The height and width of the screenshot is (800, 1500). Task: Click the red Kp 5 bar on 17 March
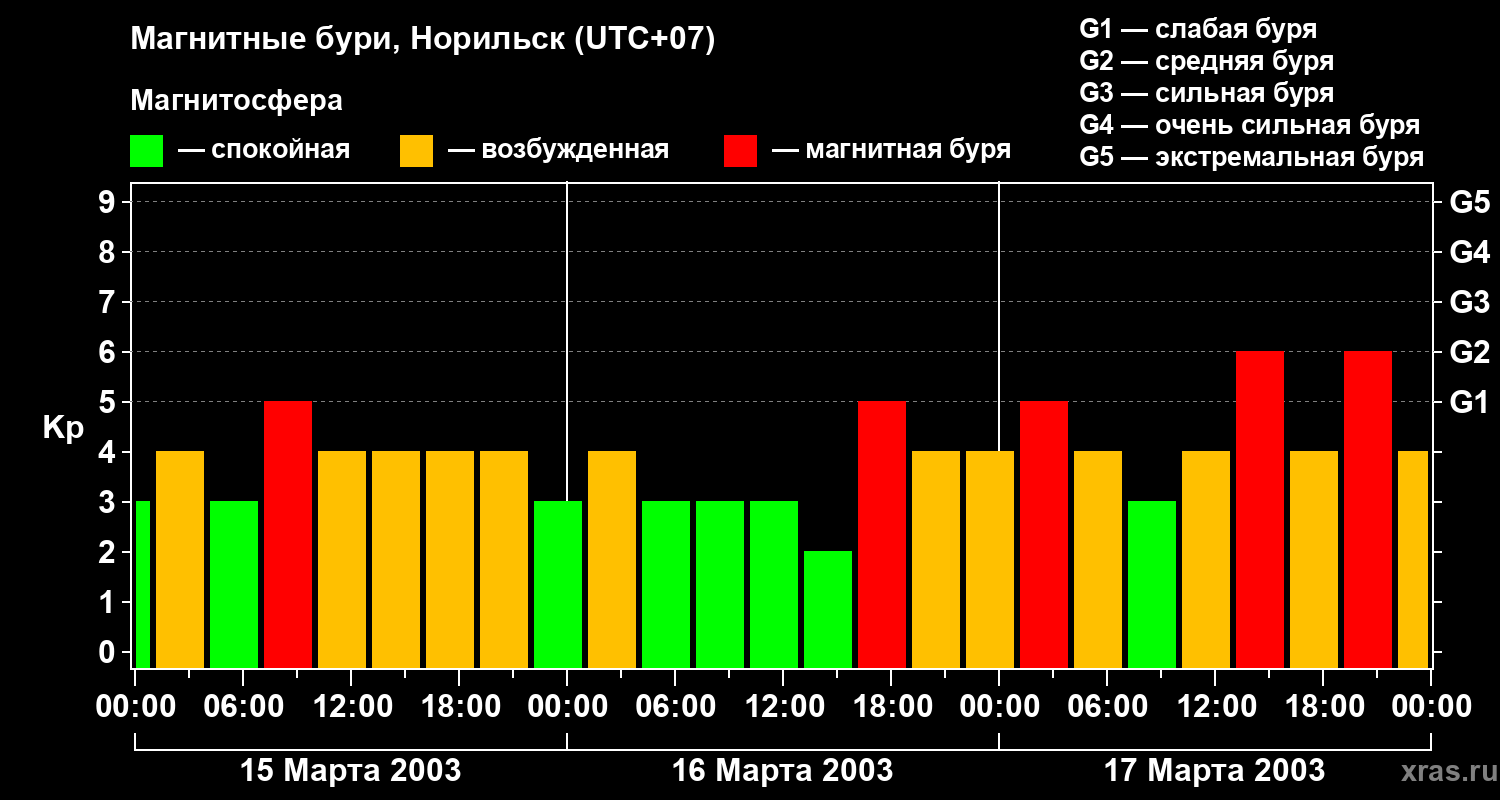(x=1044, y=534)
